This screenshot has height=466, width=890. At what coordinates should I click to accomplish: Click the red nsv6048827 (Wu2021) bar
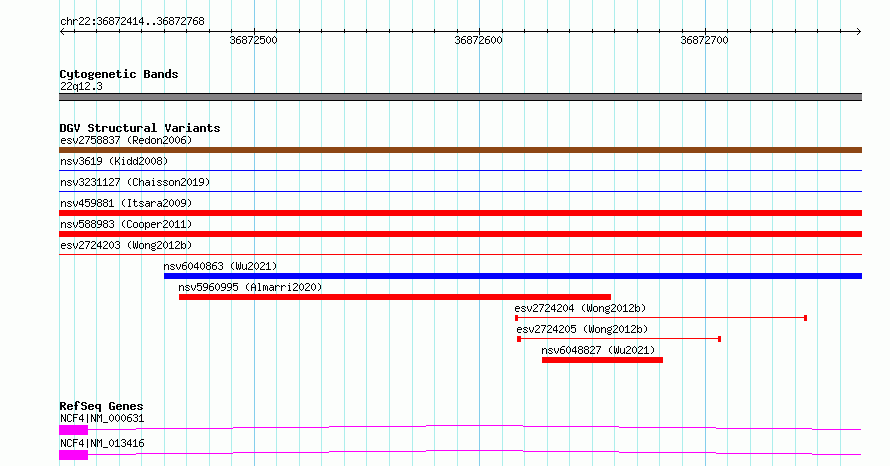(x=602, y=360)
